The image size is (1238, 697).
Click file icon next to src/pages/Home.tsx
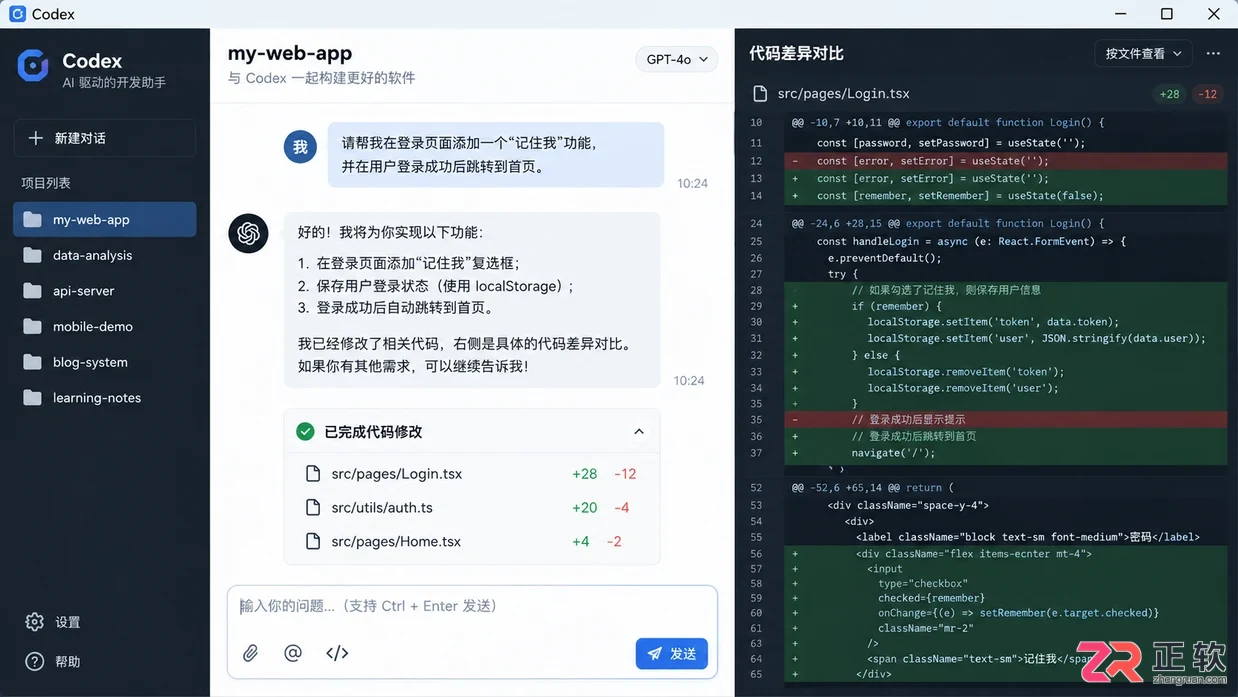(x=313, y=541)
